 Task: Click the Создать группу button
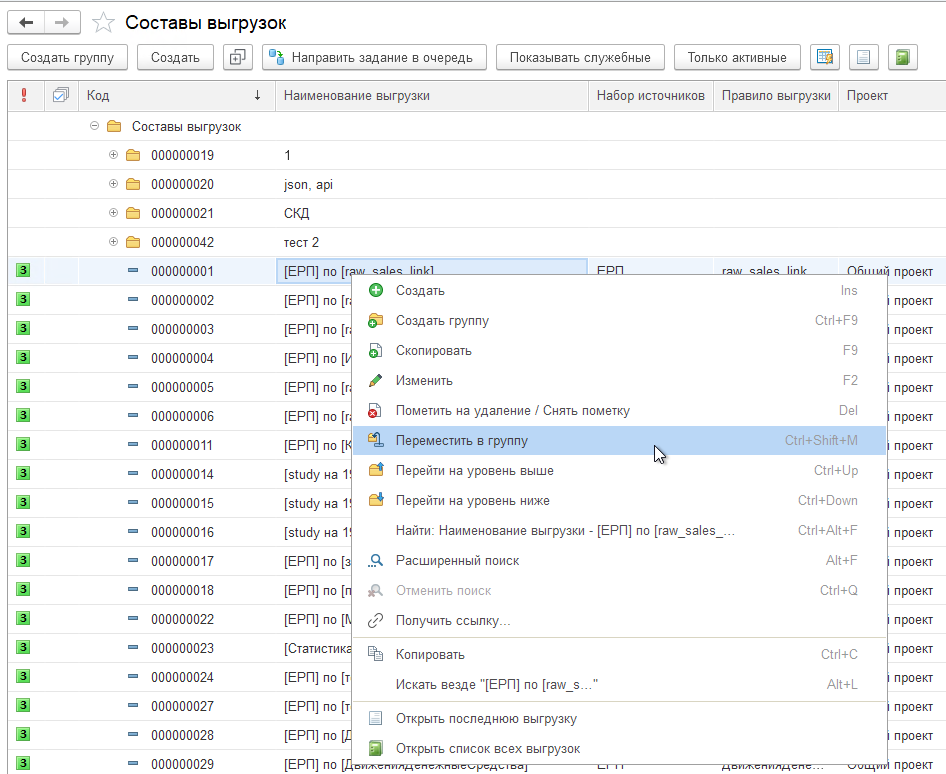coord(67,57)
